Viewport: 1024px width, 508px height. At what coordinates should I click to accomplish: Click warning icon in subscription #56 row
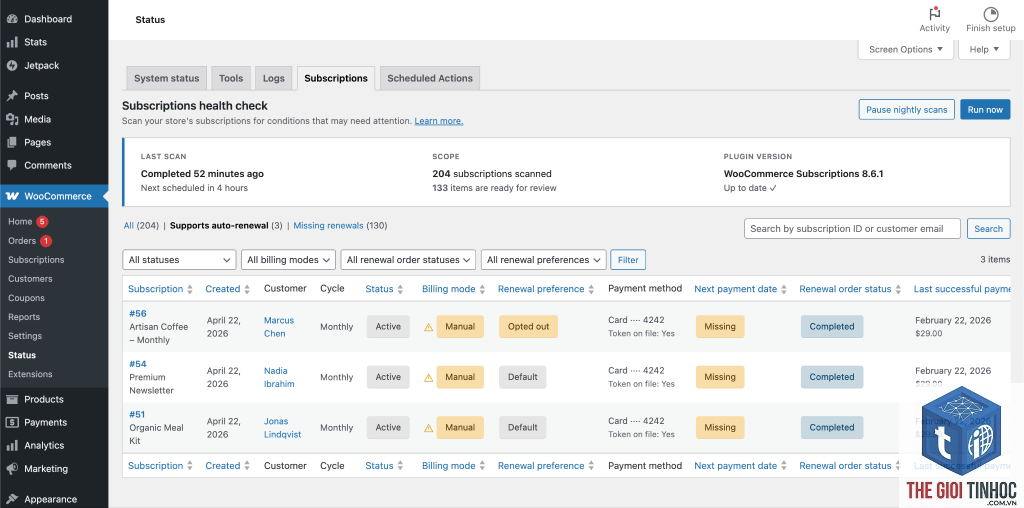pos(428,327)
